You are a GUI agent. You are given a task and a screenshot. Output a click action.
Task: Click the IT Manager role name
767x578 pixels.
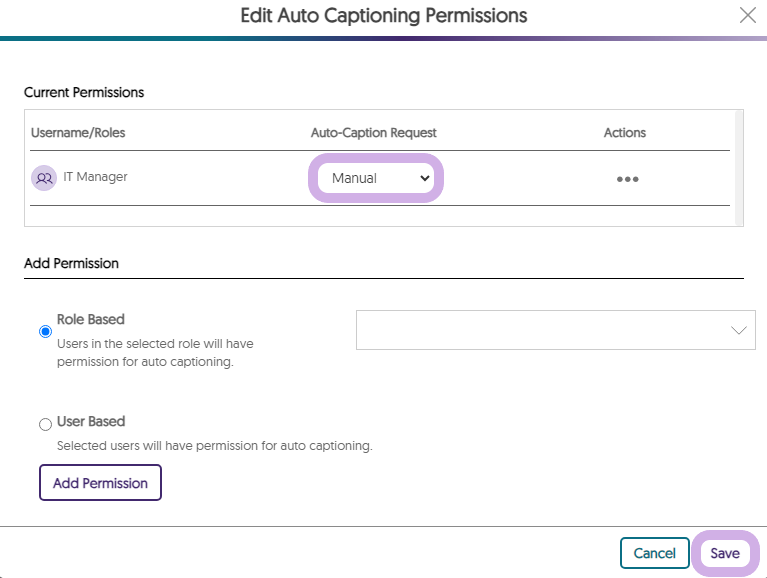[x=95, y=177]
